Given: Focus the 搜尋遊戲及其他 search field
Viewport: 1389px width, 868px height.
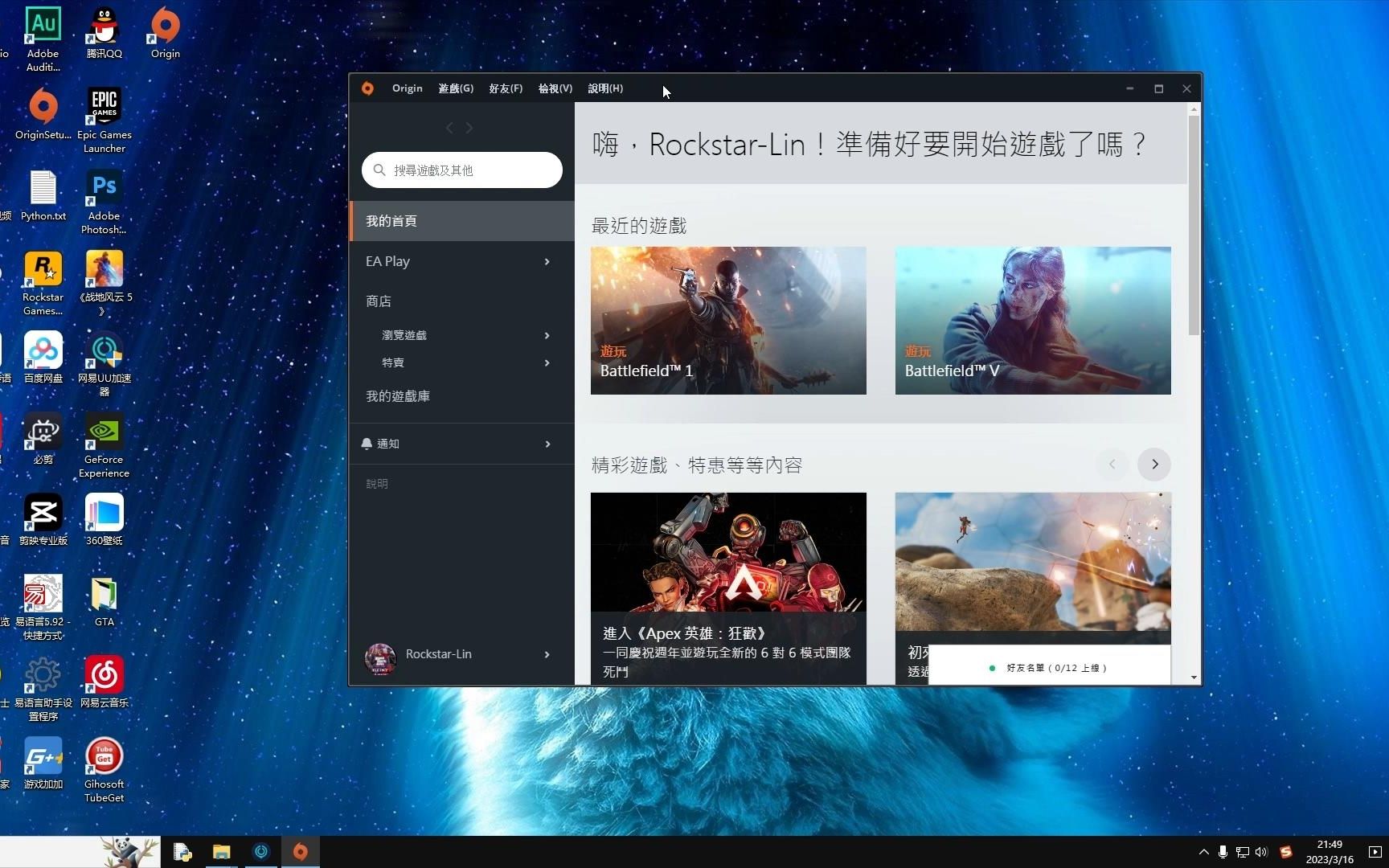Looking at the screenshot, I should tap(462, 170).
